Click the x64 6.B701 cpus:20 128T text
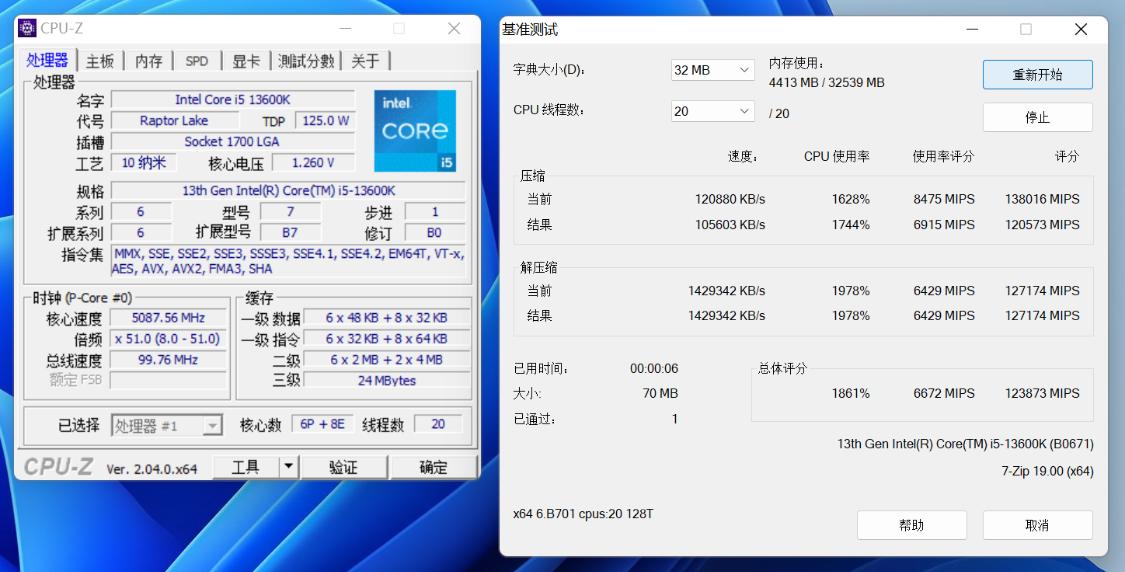The width and height of the screenshot is (1125, 572). coord(583,514)
